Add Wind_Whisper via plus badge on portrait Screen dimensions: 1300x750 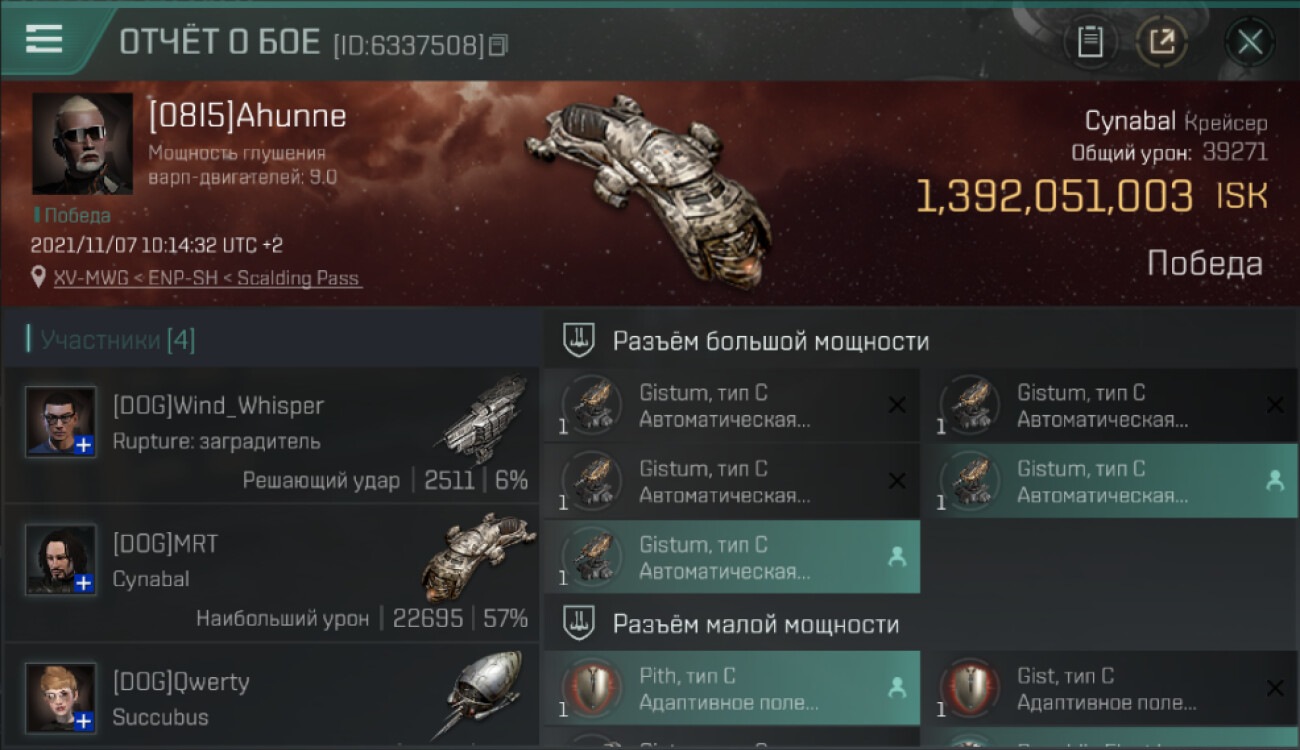tap(84, 445)
